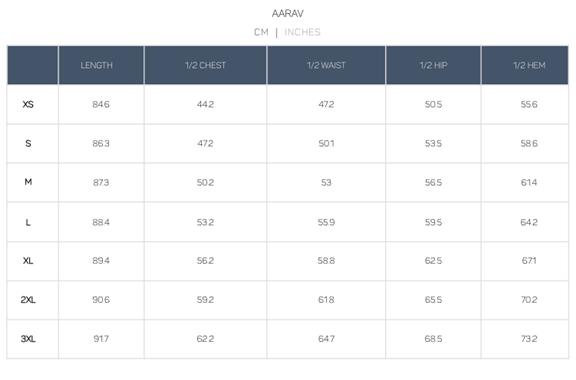Click the M size row label
This screenshot has width=576, height=380.
pyautogui.click(x=28, y=182)
